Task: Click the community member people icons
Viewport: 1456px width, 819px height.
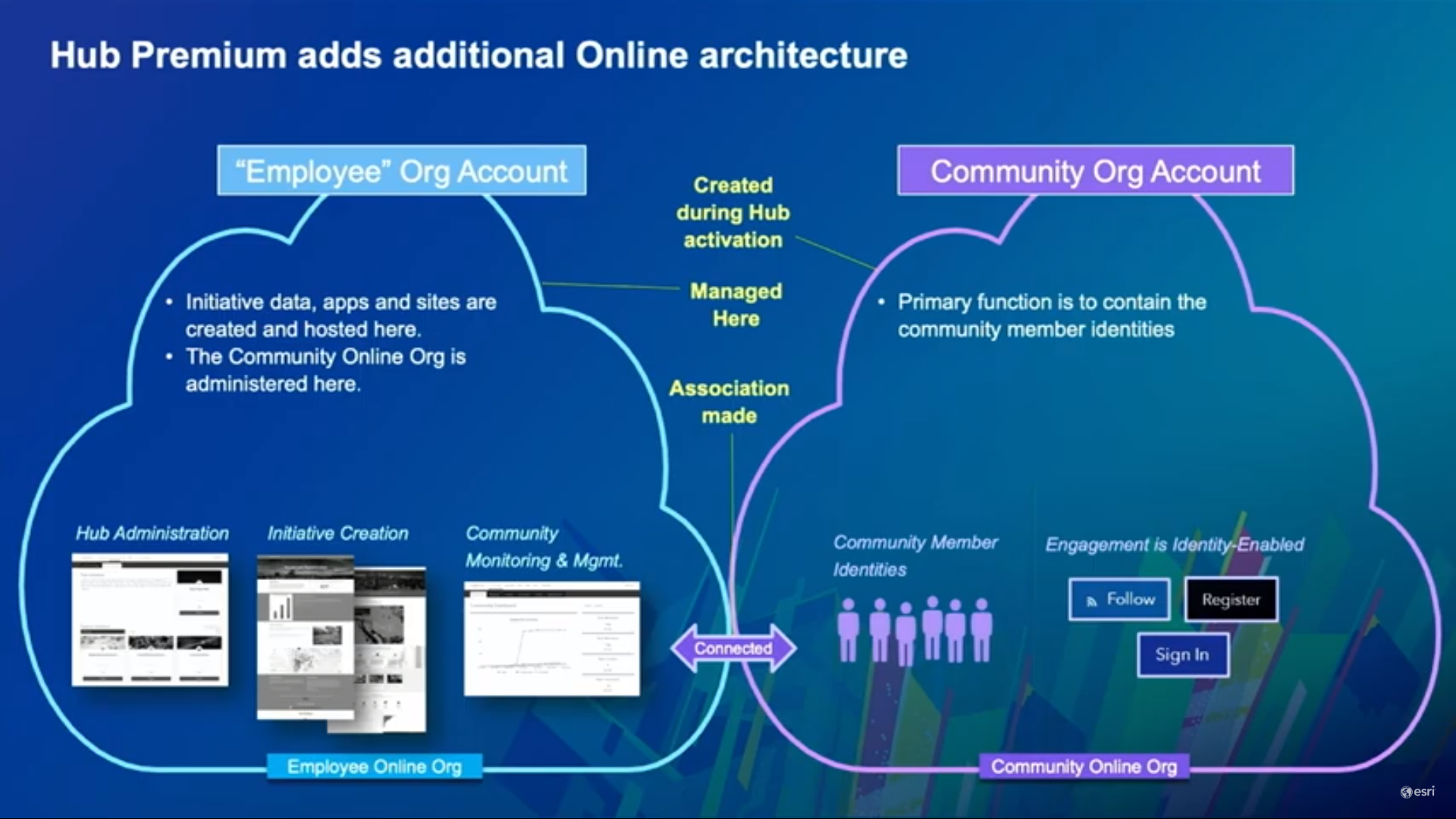Action: [915, 630]
